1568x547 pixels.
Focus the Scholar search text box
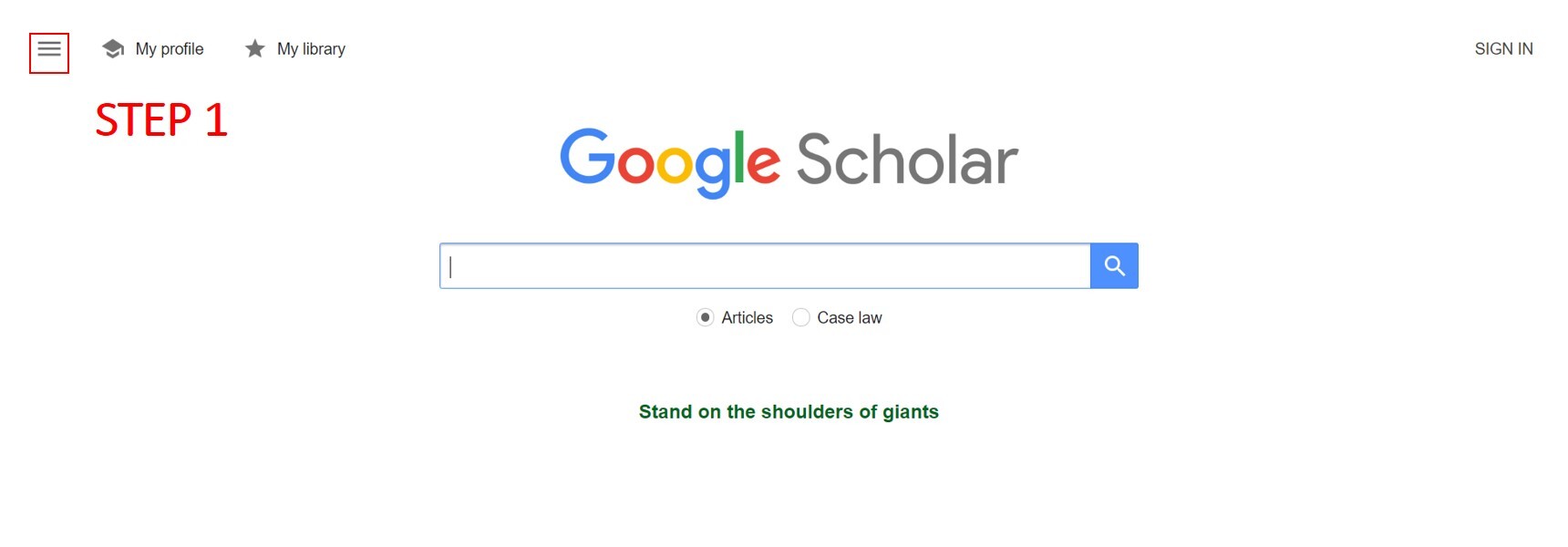[764, 266]
